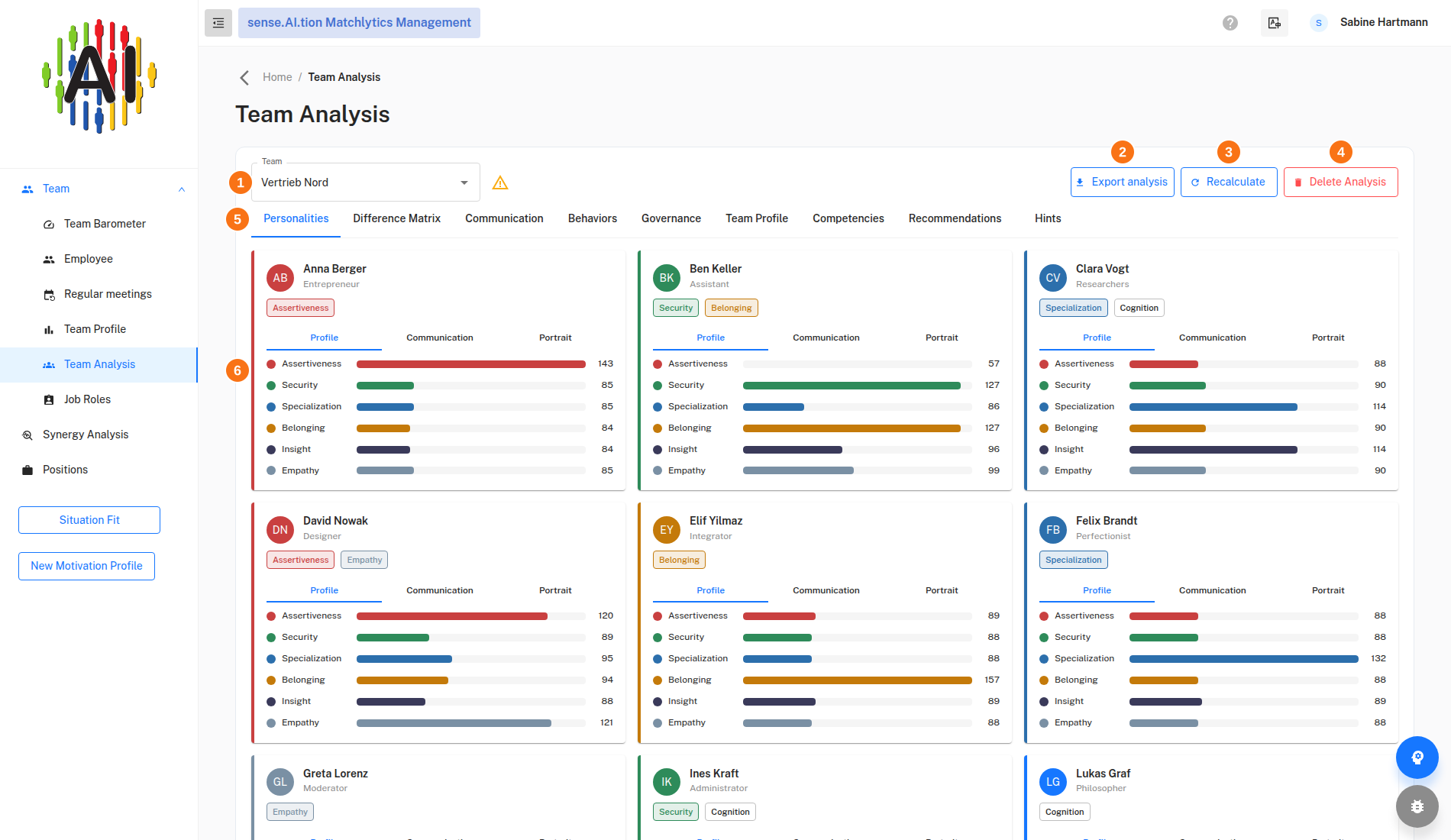Viewport: 1451px width, 840px height.
Task: Open the Vertrieb Nord team dropdown
Action: (365, 183)
